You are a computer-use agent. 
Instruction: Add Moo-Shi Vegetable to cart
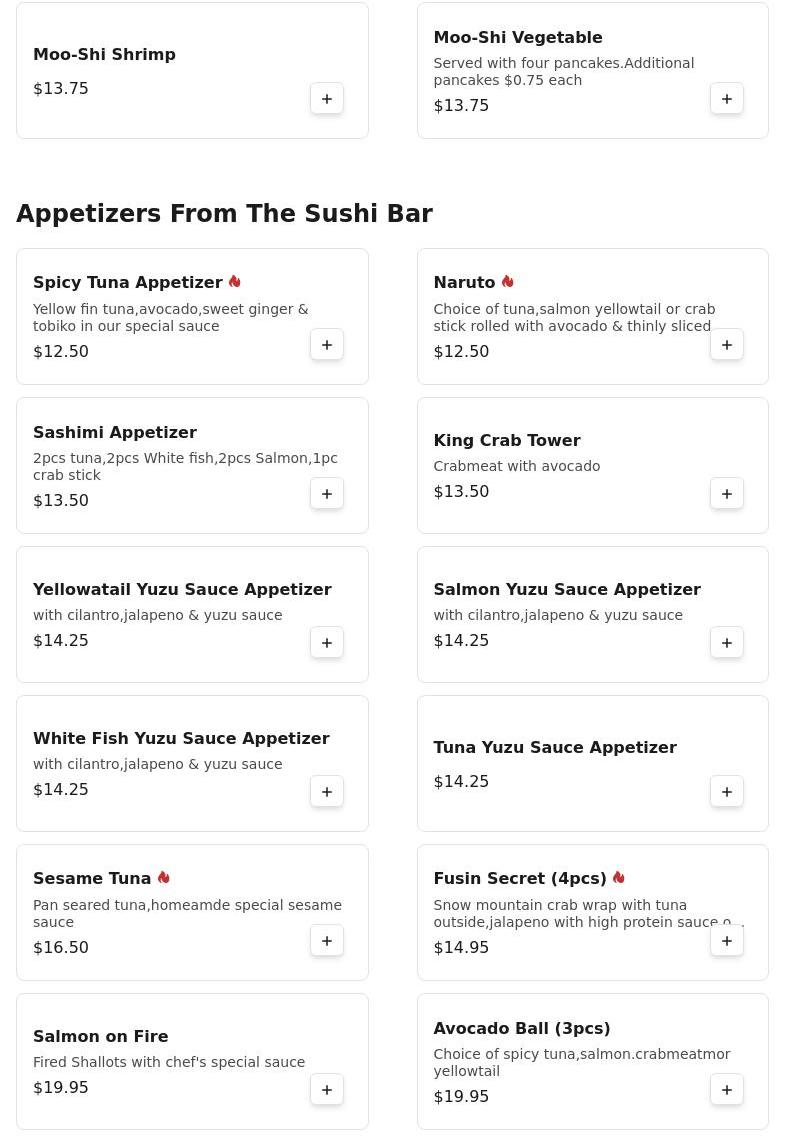click(727, 99)
